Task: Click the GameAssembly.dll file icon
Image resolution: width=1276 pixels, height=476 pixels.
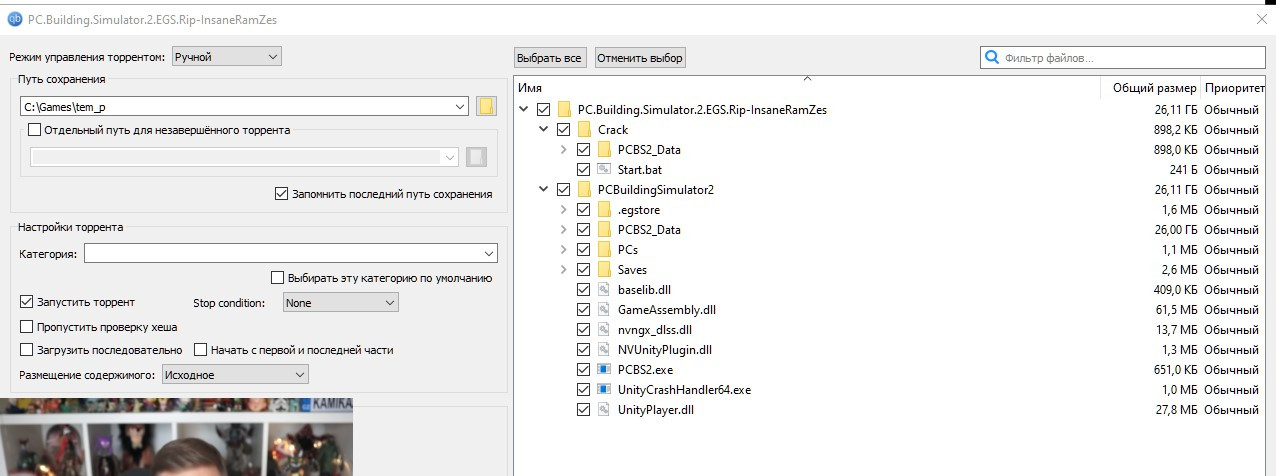Action: 604,310
